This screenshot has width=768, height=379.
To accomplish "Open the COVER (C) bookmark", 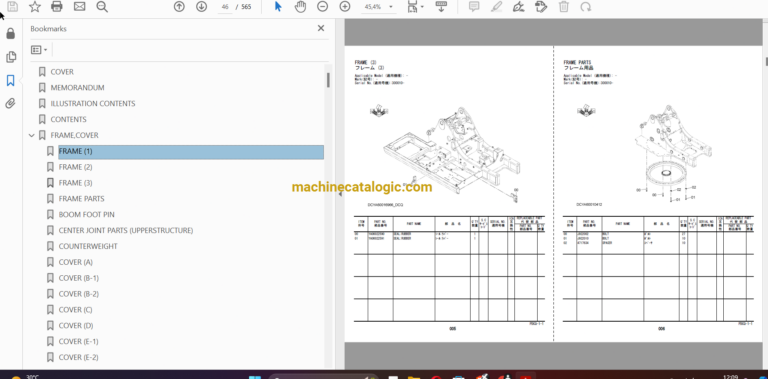I will click(75, 309).
